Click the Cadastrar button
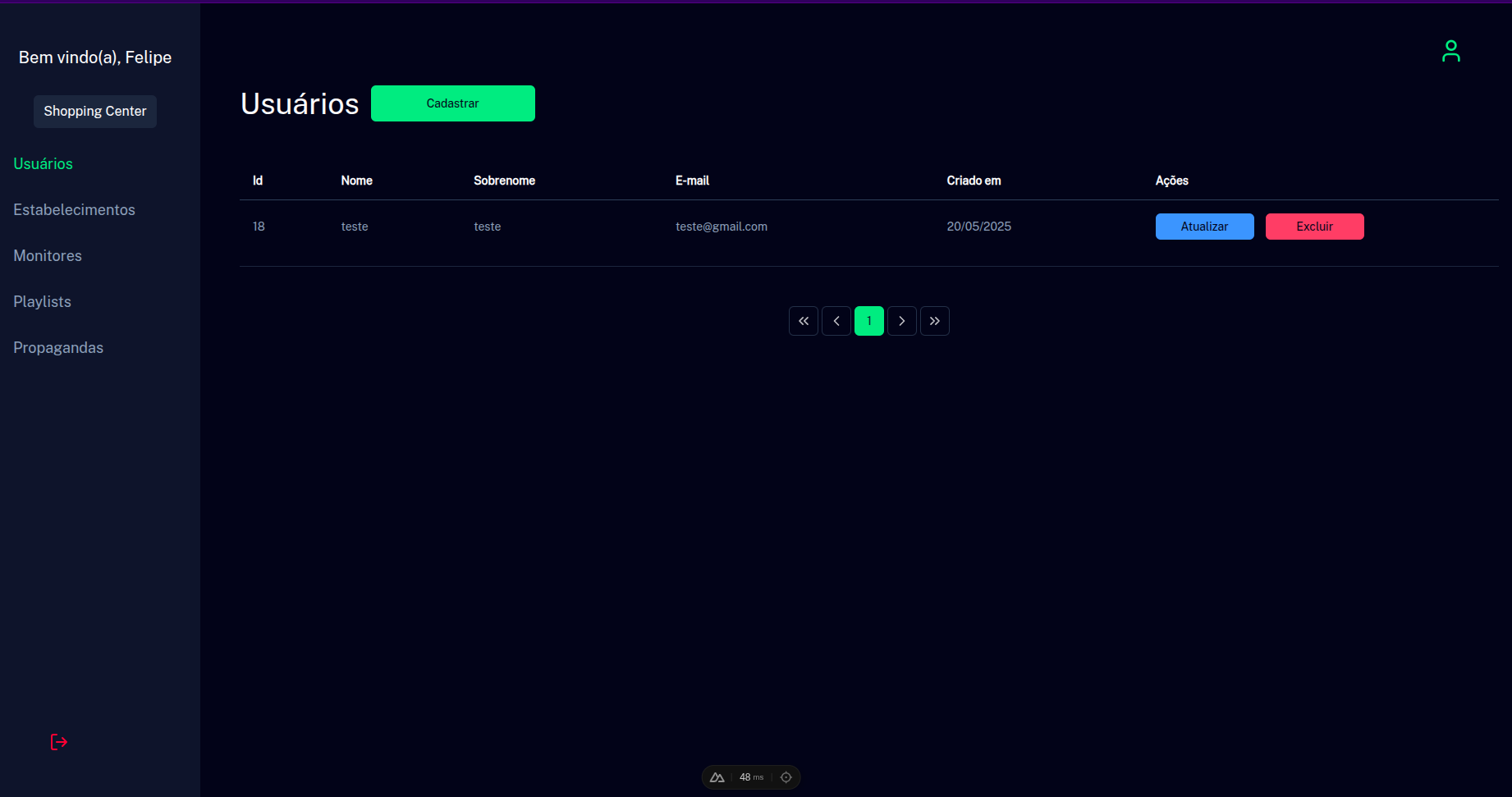 coord(453,103)
